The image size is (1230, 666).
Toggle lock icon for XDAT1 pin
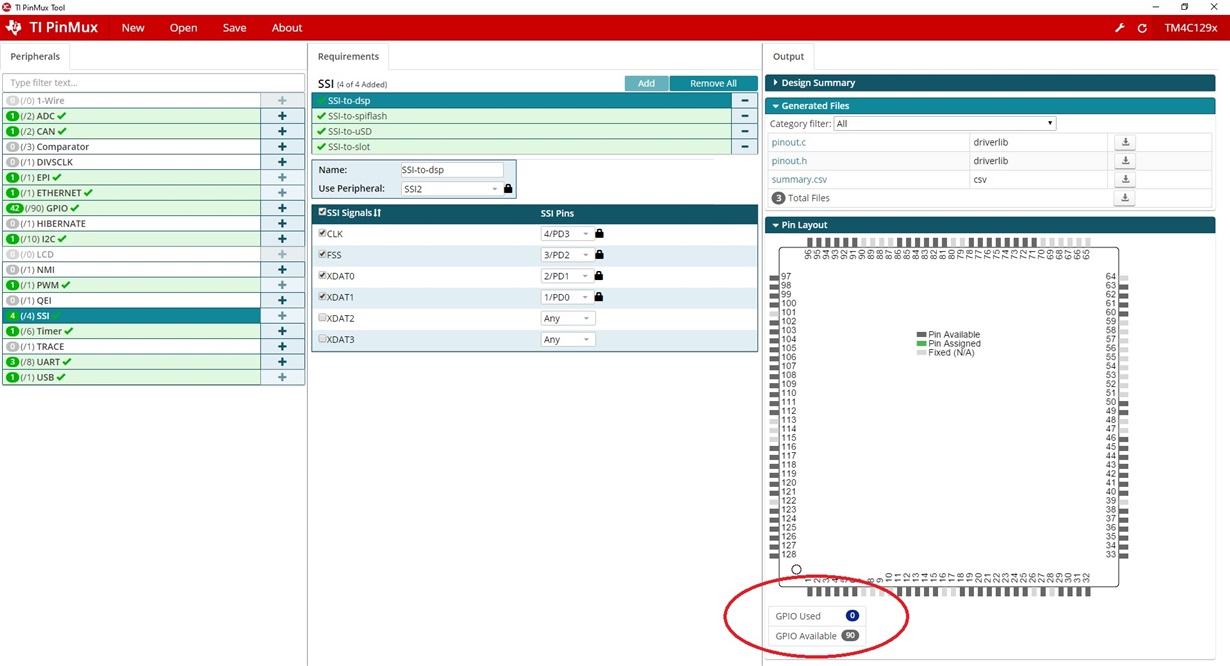coord(599,297)
